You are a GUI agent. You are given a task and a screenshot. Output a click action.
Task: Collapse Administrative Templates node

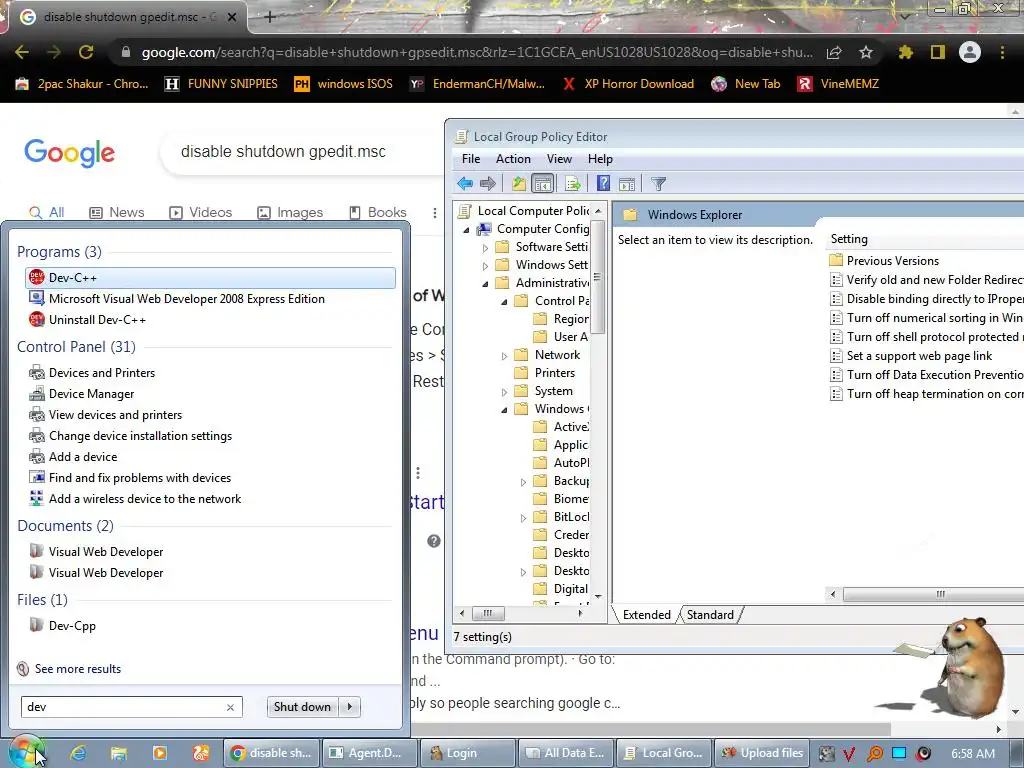485,283
